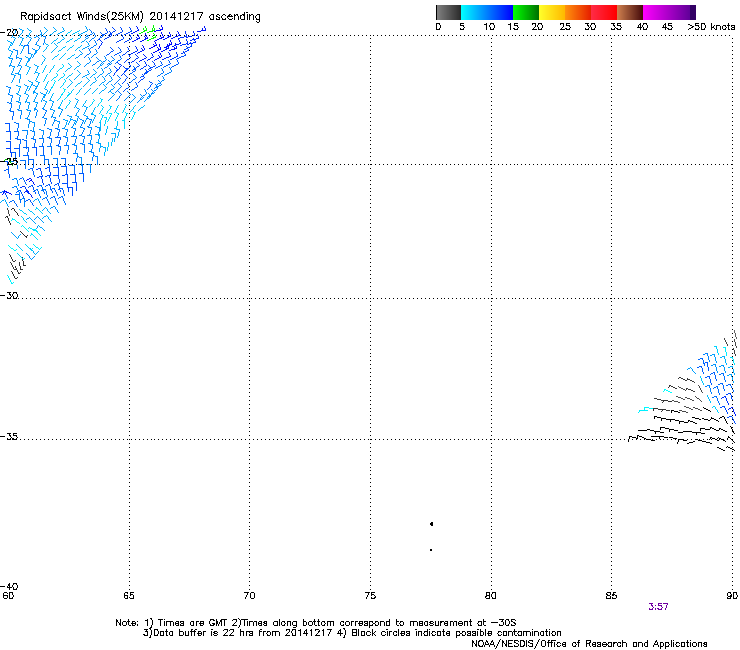Click the yellow 20-25 knots color segment

point(552,12)
